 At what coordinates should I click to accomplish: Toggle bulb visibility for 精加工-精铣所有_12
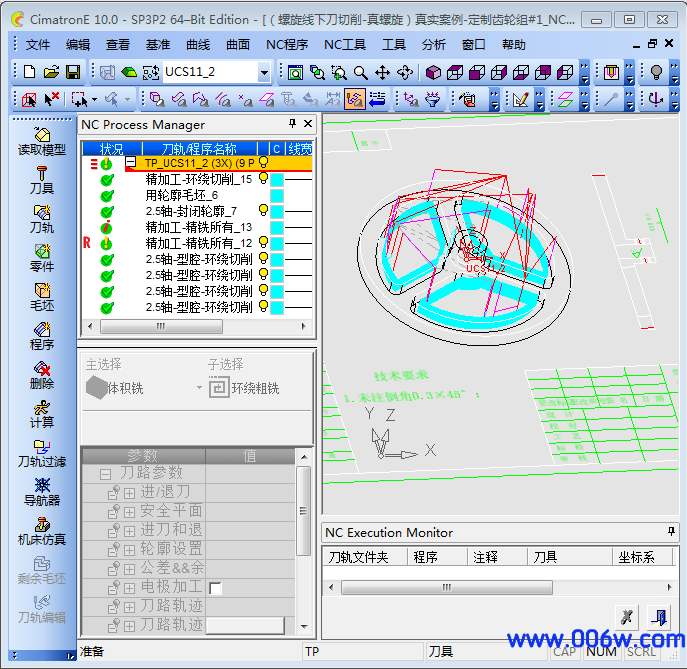(263, 243)
